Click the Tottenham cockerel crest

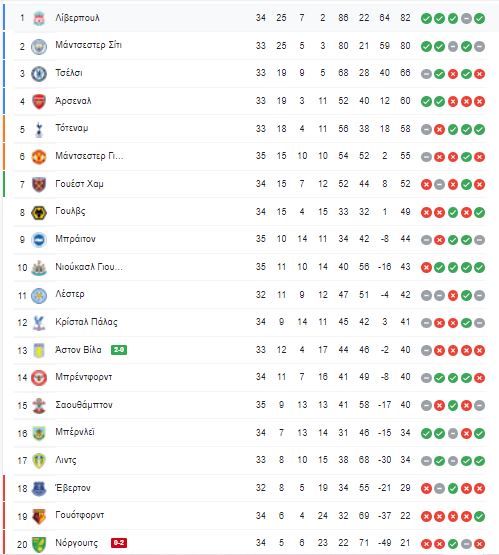[39, 130]
